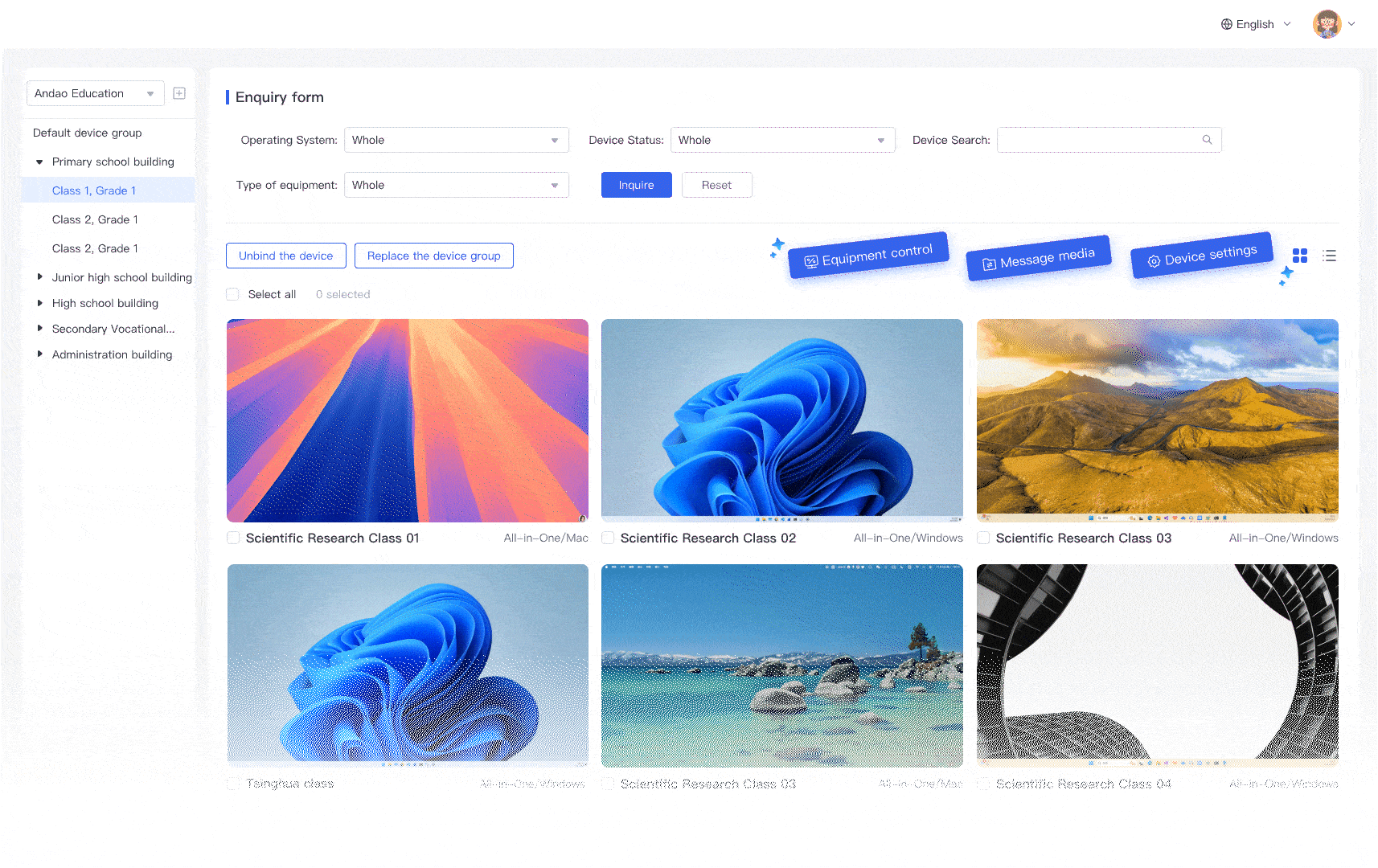
Task: Open the Type of equipment dropdown
Action: [457, 185]
